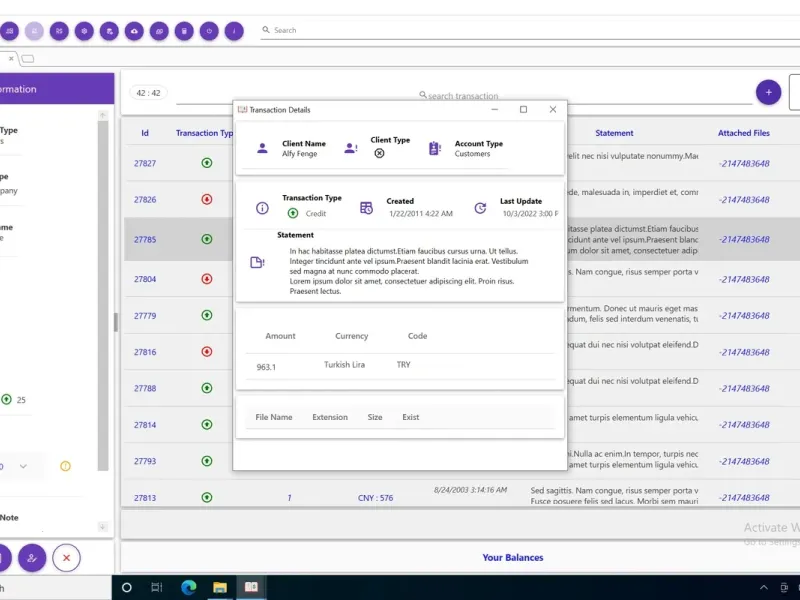Open the settings gear toolbar button
The width and height of the screenshot is (800, 600).
84,31
